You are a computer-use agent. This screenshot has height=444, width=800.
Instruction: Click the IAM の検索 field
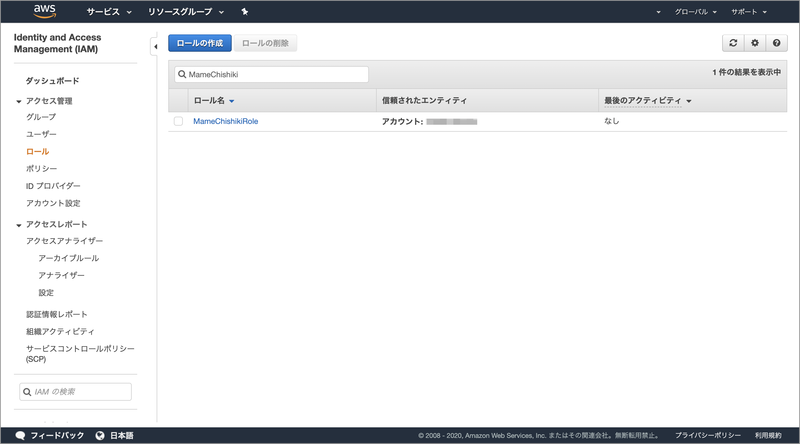click(76, 392)
